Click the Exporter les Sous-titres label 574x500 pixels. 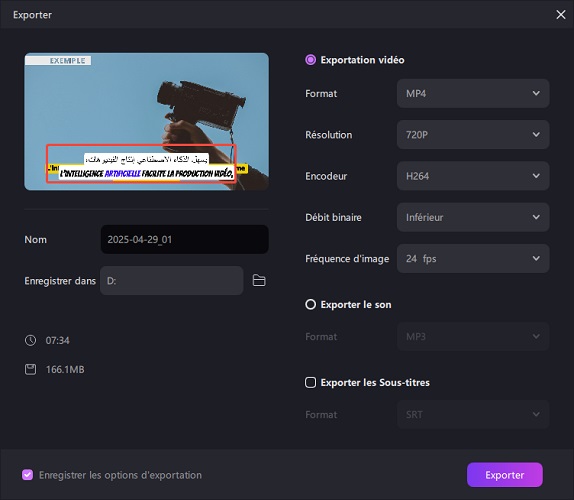[375, 383]
